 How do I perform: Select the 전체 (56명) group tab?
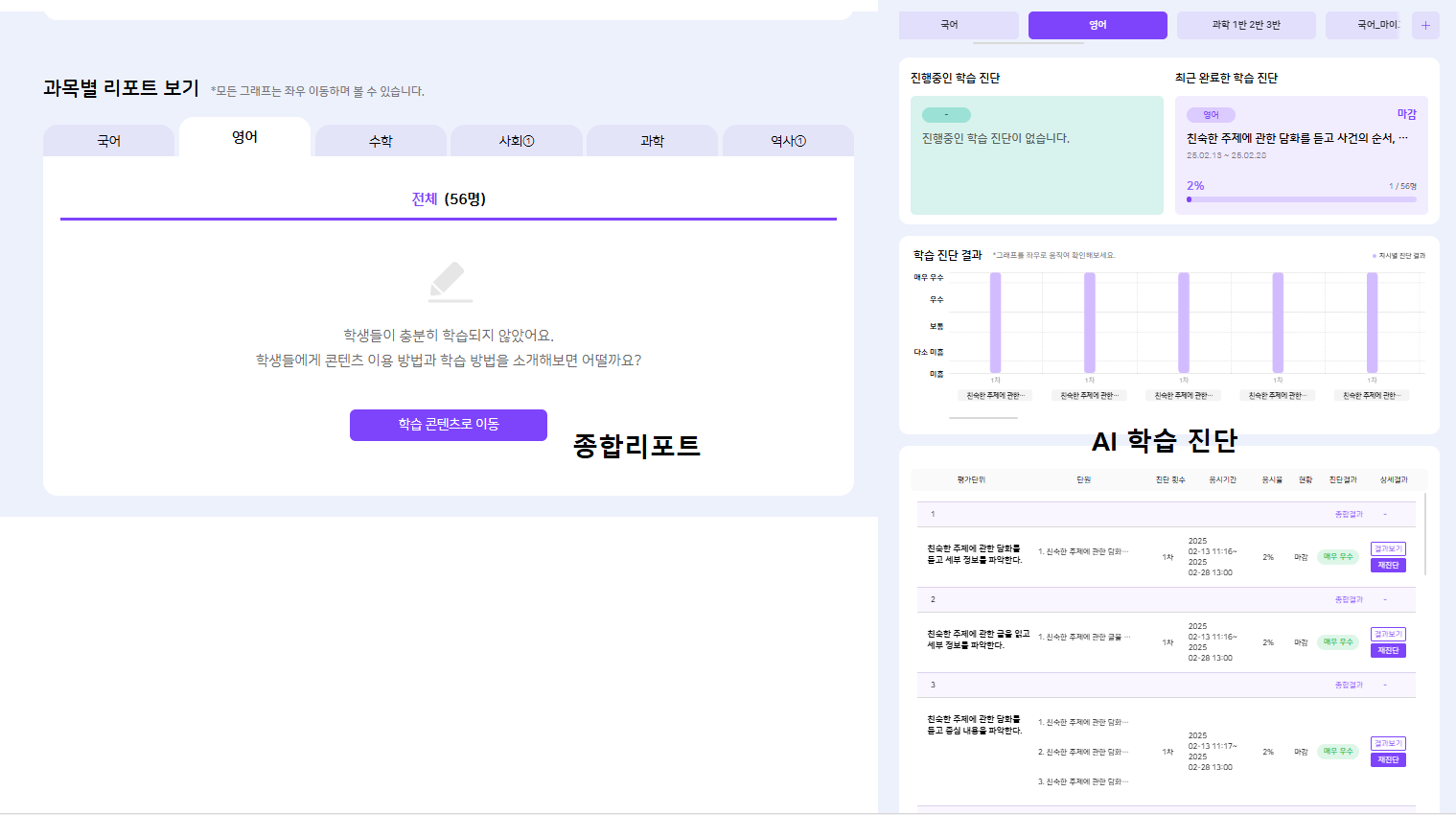(x=449, y=199)
